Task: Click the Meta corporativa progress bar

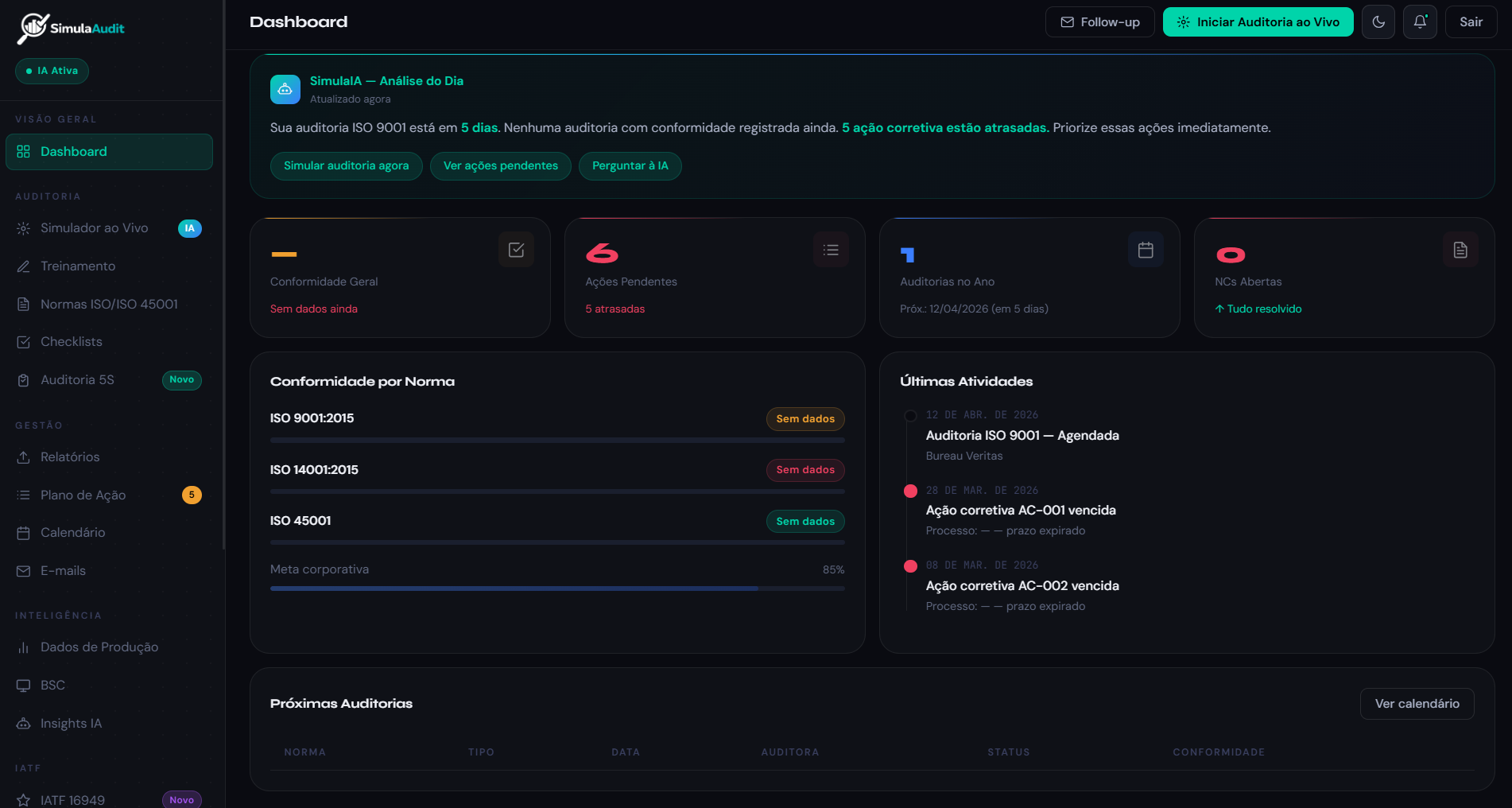Action: [556, 589]
